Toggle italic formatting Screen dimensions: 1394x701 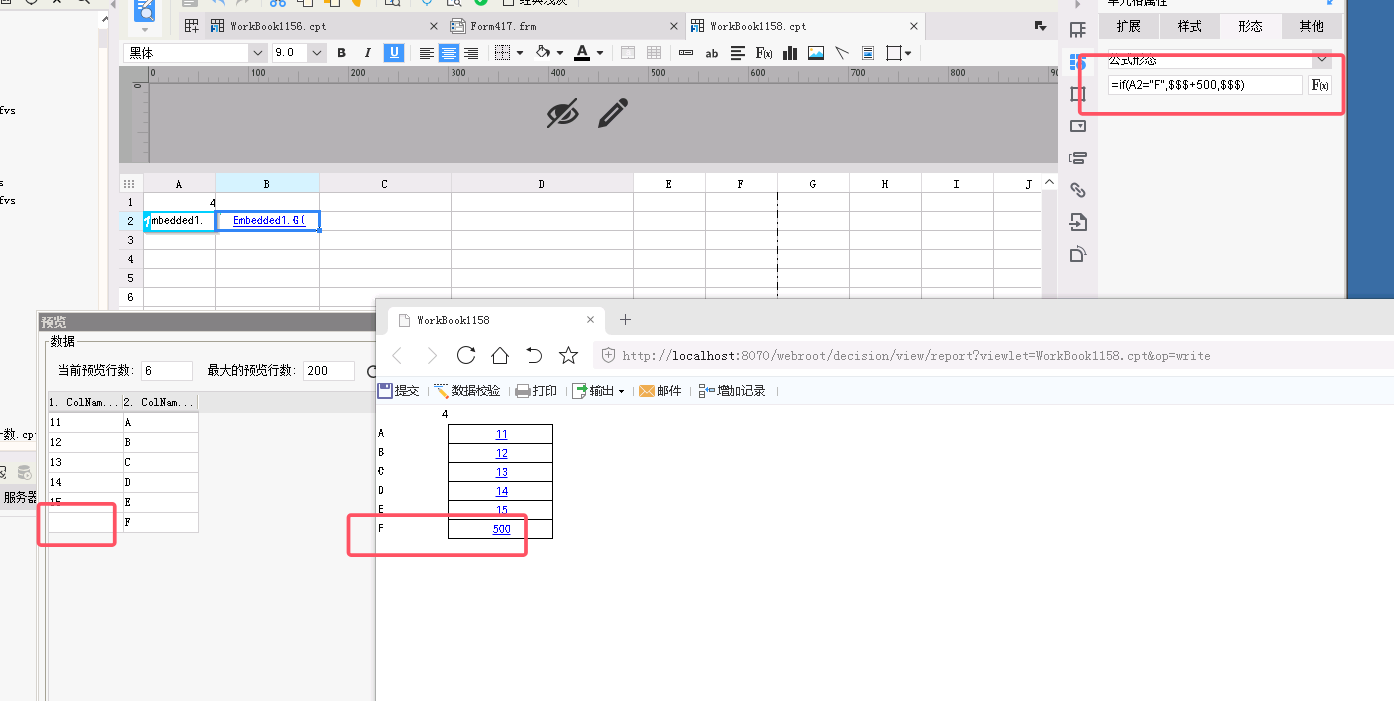pos(367,53)
